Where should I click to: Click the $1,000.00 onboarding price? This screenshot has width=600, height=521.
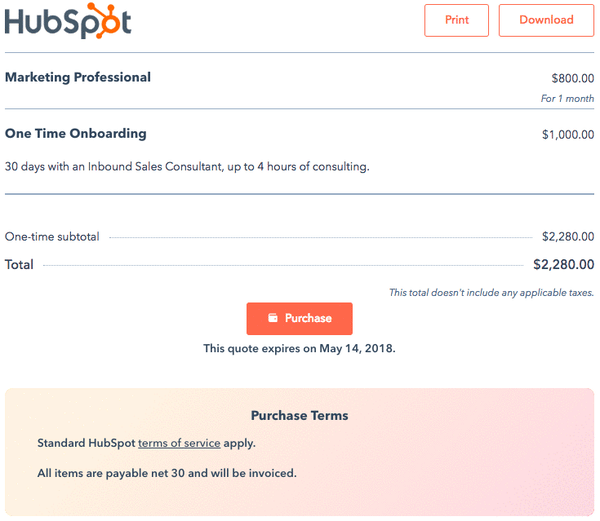click(567, 134)
